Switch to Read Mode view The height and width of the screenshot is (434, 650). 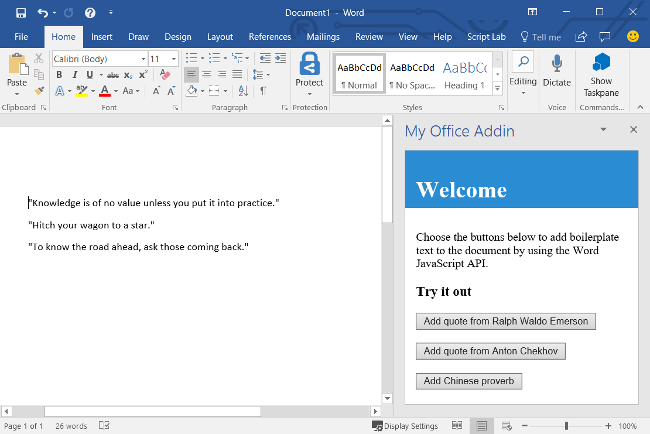(457, 425)
